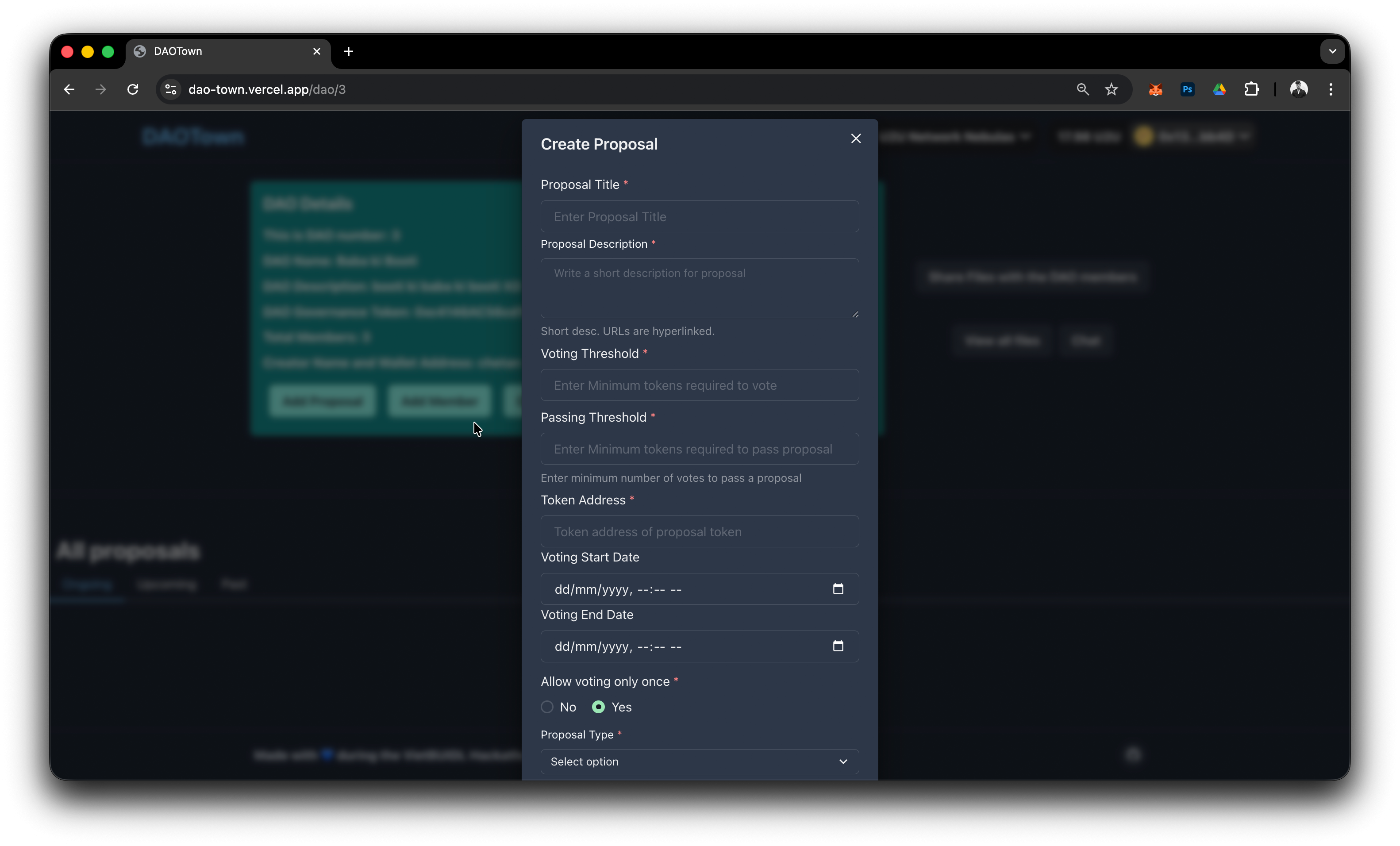Focus the Voting Threshold input
Screen dimensions: 1400x846
coord(700,385)
